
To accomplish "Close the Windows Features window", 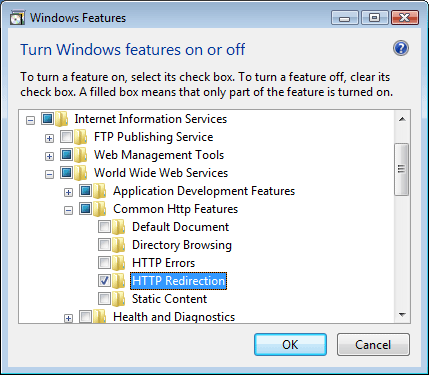I will click(405, 18).
